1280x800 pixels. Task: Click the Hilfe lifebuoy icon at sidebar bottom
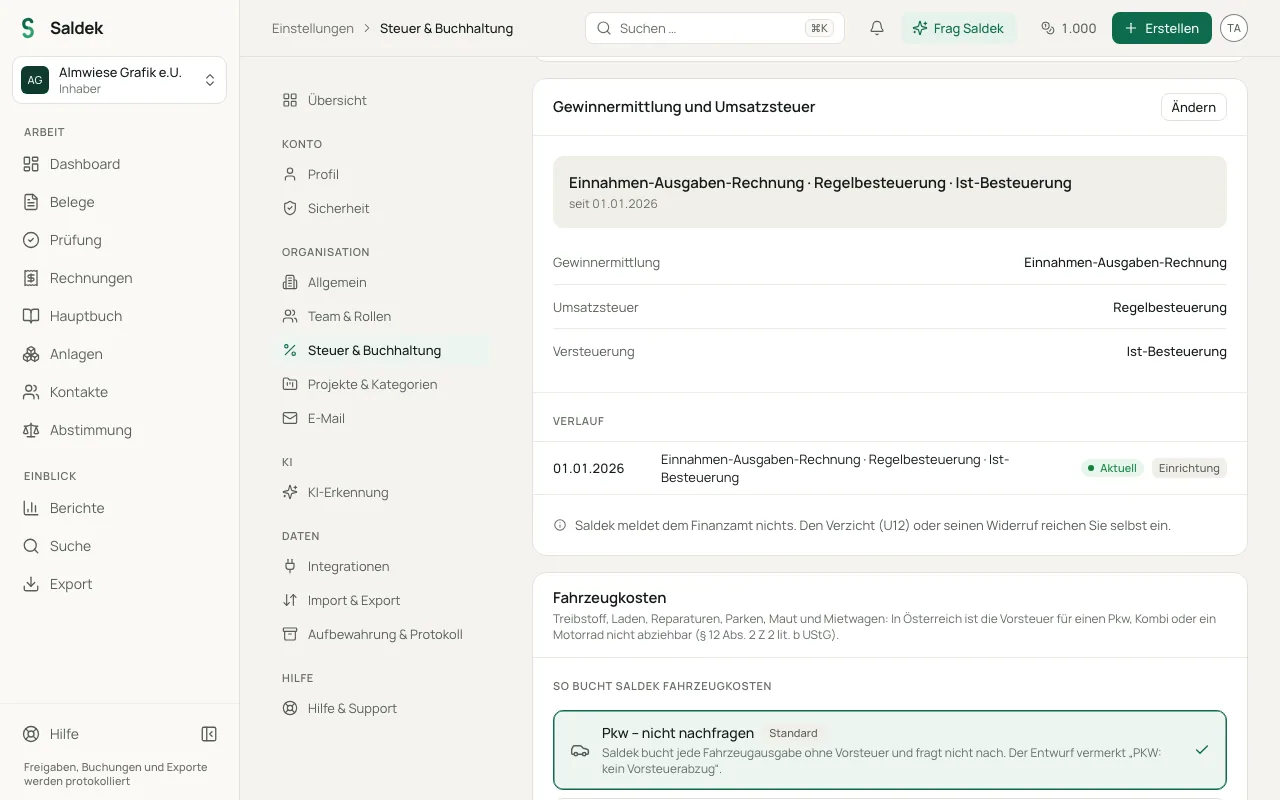tap(31, 734)
